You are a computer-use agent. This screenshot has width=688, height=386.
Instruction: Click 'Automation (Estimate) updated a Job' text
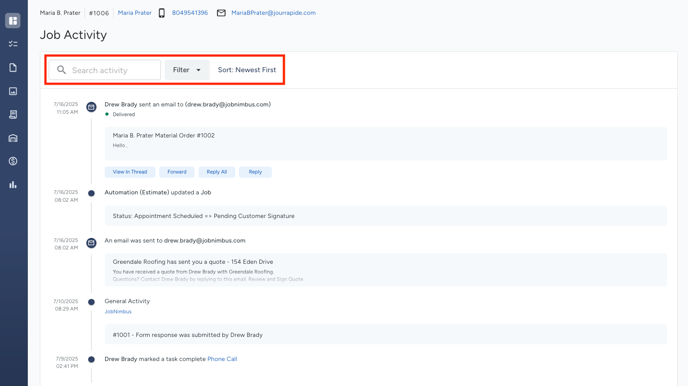pyautogui.click(x=158, y=193)
